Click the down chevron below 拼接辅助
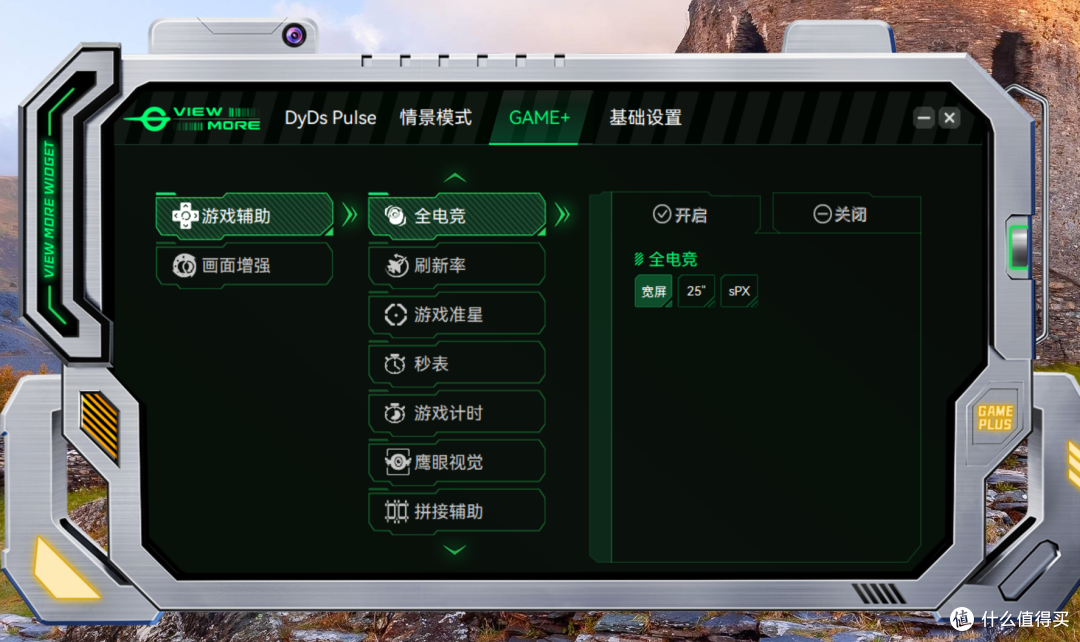Image resolution: width=1080 pixels, height=642 pixels. tap(455, 550)
